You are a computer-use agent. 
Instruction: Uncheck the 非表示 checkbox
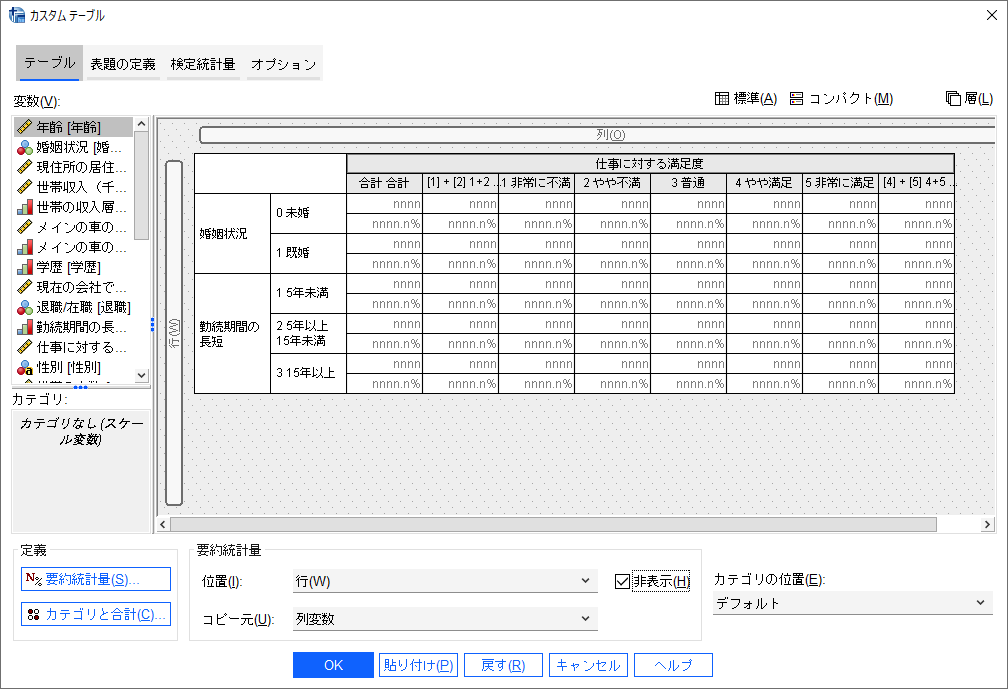(x=623, y=581)
